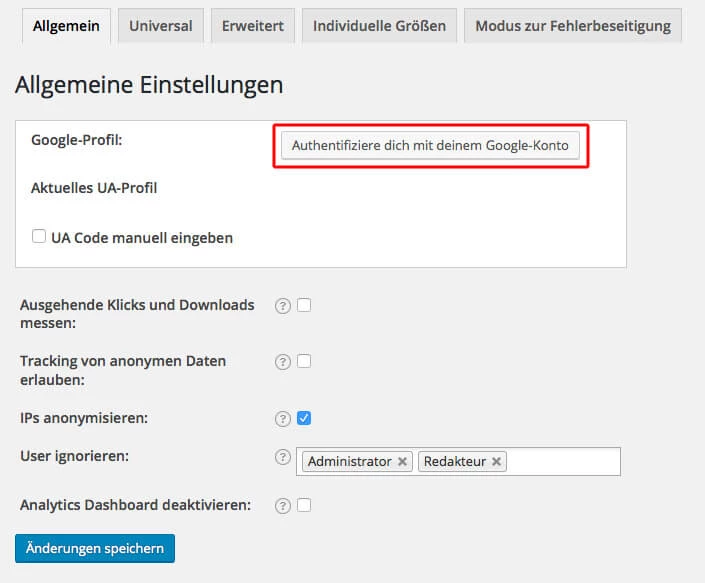
Task: Select the Individuelle Größen tab
Action: [x=379, y=26]
